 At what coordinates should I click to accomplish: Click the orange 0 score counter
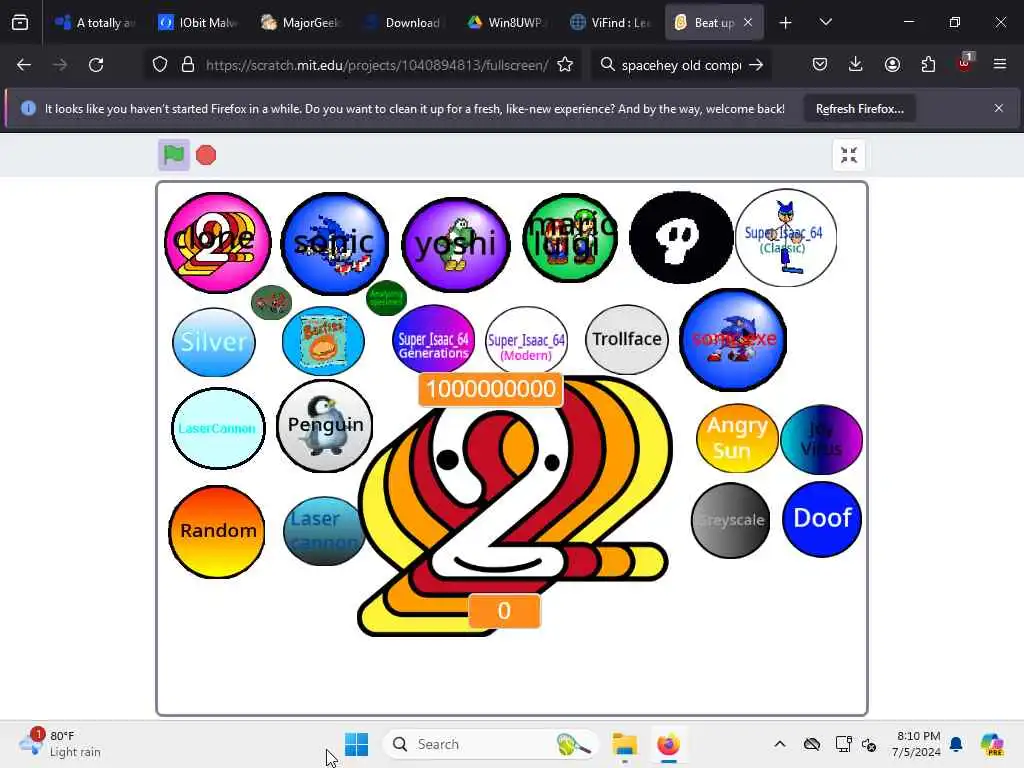pyautogui.click(x=504, y=611)
